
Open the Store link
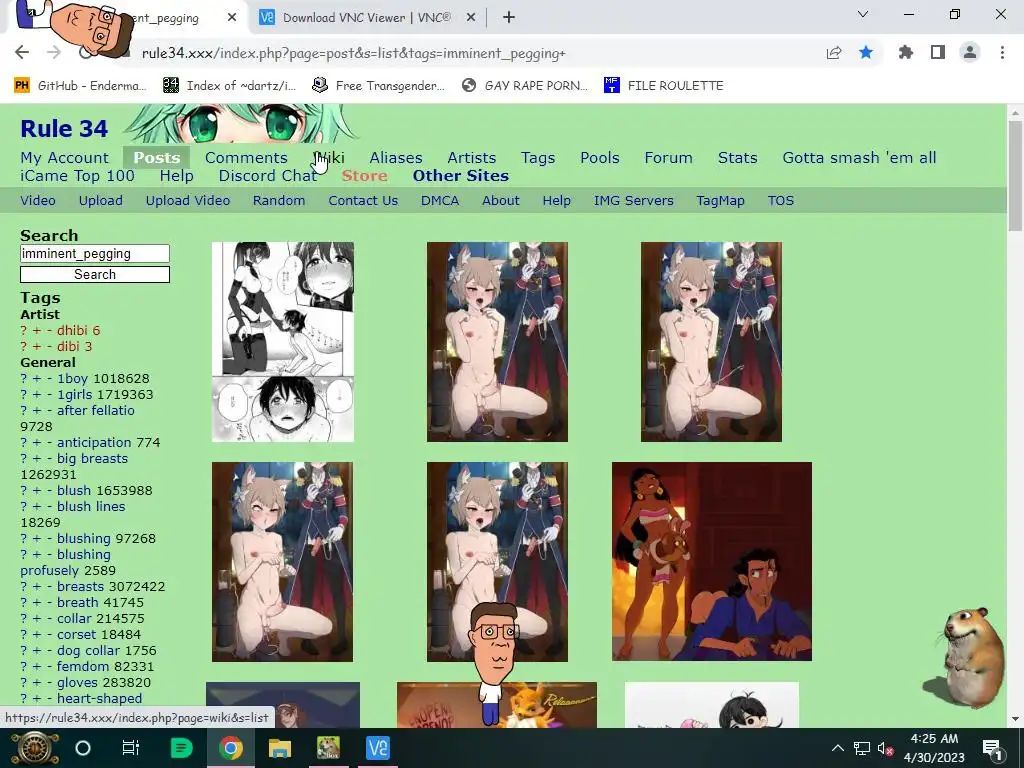point(364,176)
